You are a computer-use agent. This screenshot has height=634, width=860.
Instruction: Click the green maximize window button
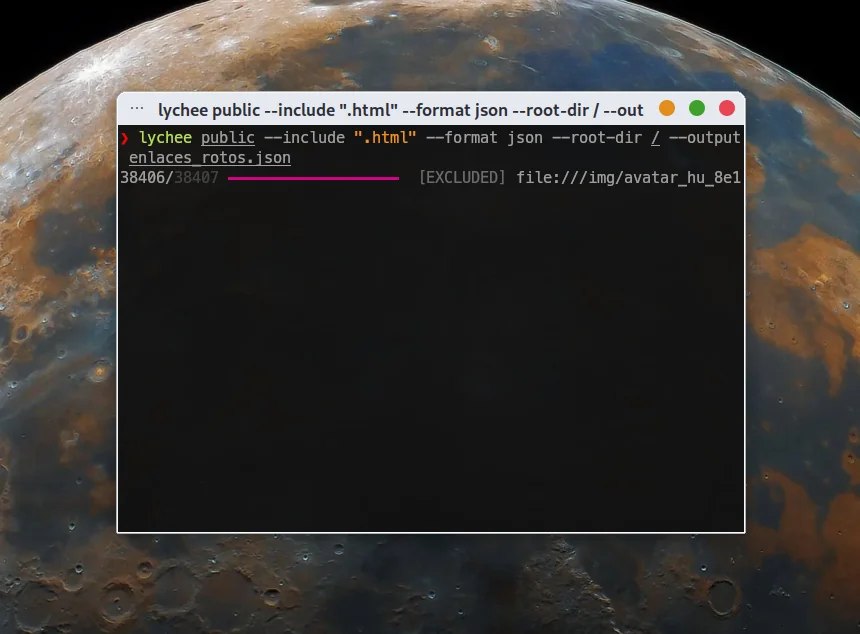pyautogui.click(x=697, y=108)
